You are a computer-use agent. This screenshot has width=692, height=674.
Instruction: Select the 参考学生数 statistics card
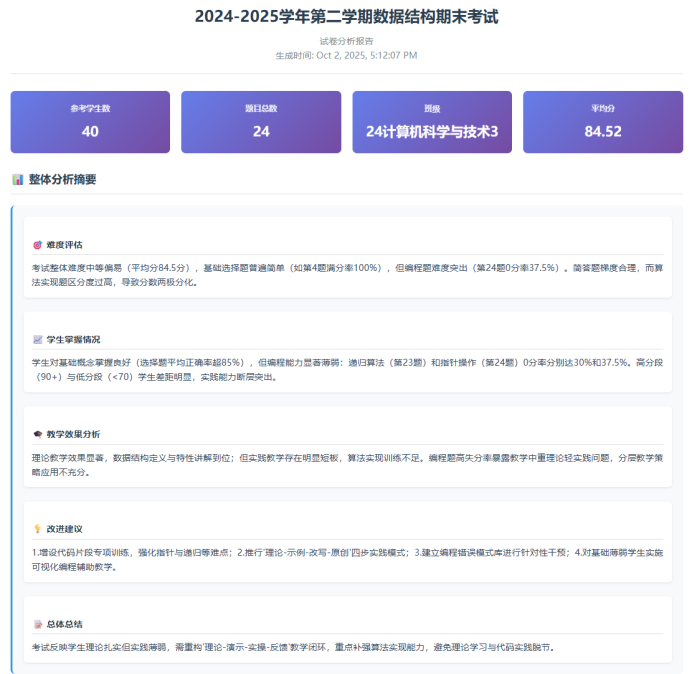click(x=90, y=122)
